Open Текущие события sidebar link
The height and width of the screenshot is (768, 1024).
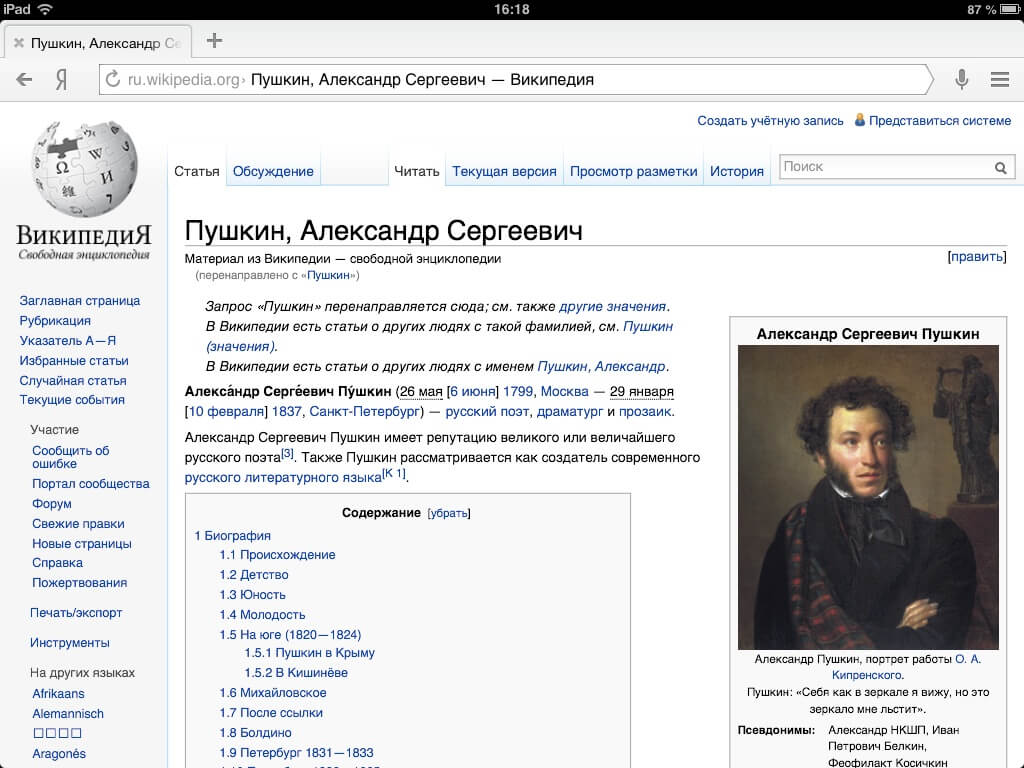click(x=72, y=400)
